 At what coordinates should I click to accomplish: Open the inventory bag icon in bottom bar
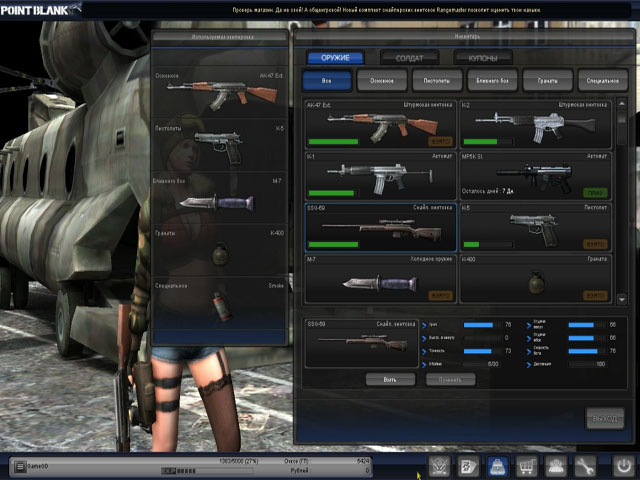click(498, 466)
